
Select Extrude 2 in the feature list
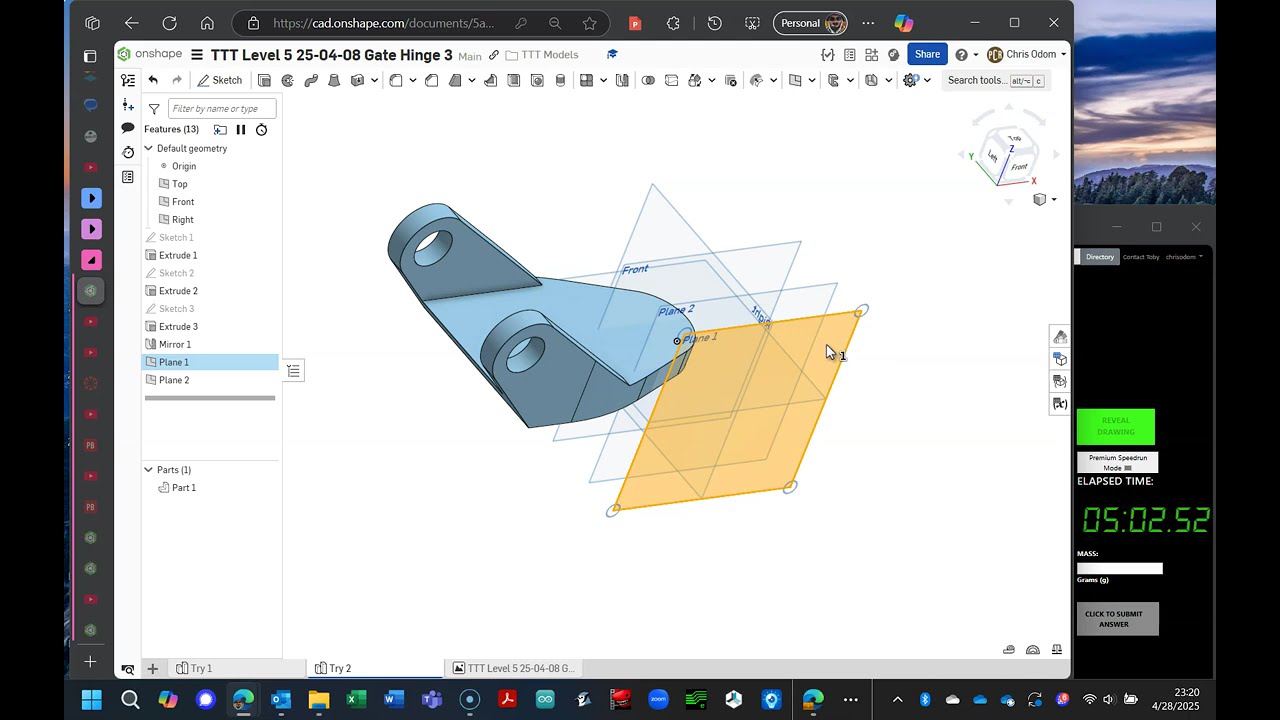210,291
